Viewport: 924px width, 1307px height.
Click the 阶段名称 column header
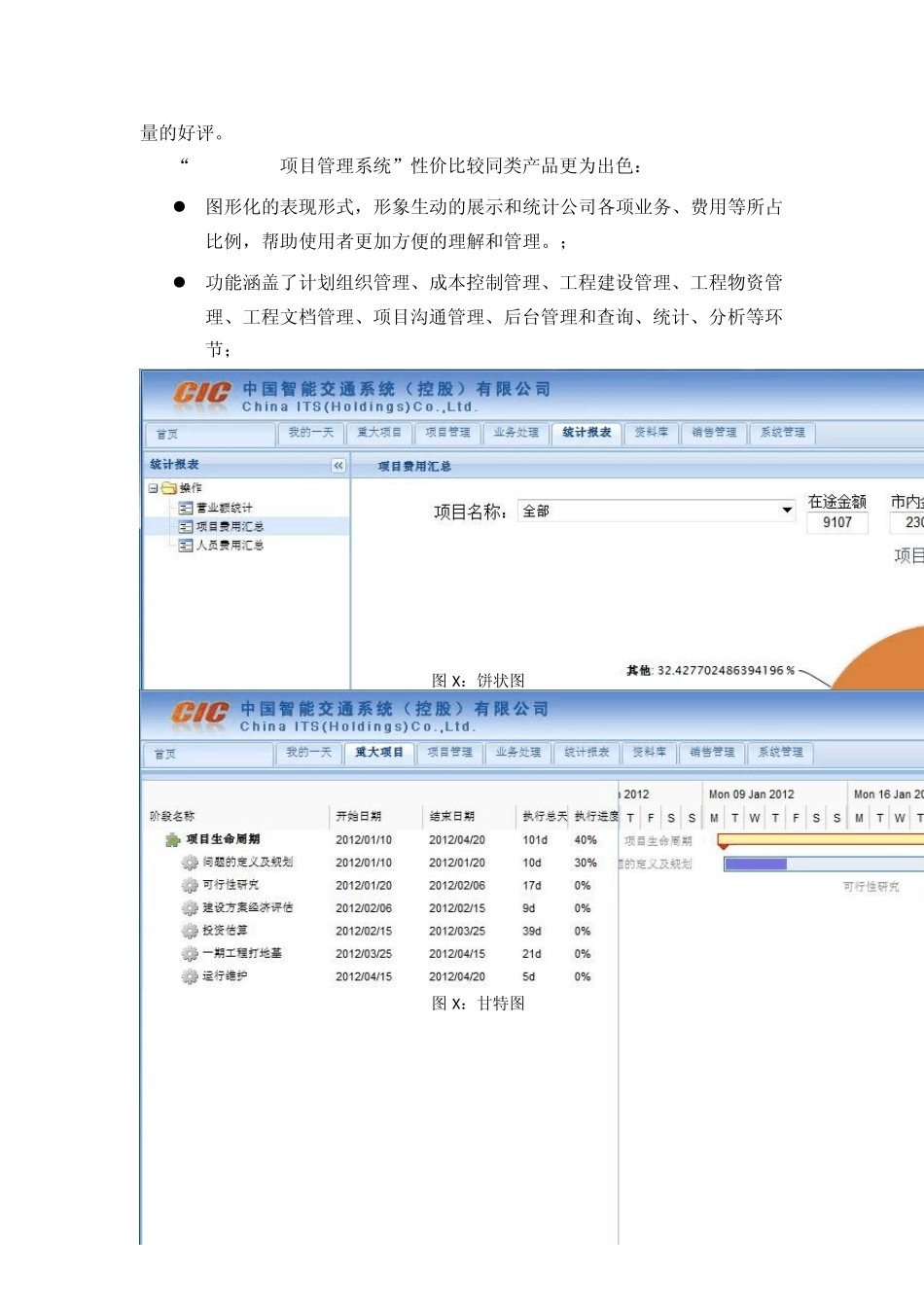tap(172, 816)
